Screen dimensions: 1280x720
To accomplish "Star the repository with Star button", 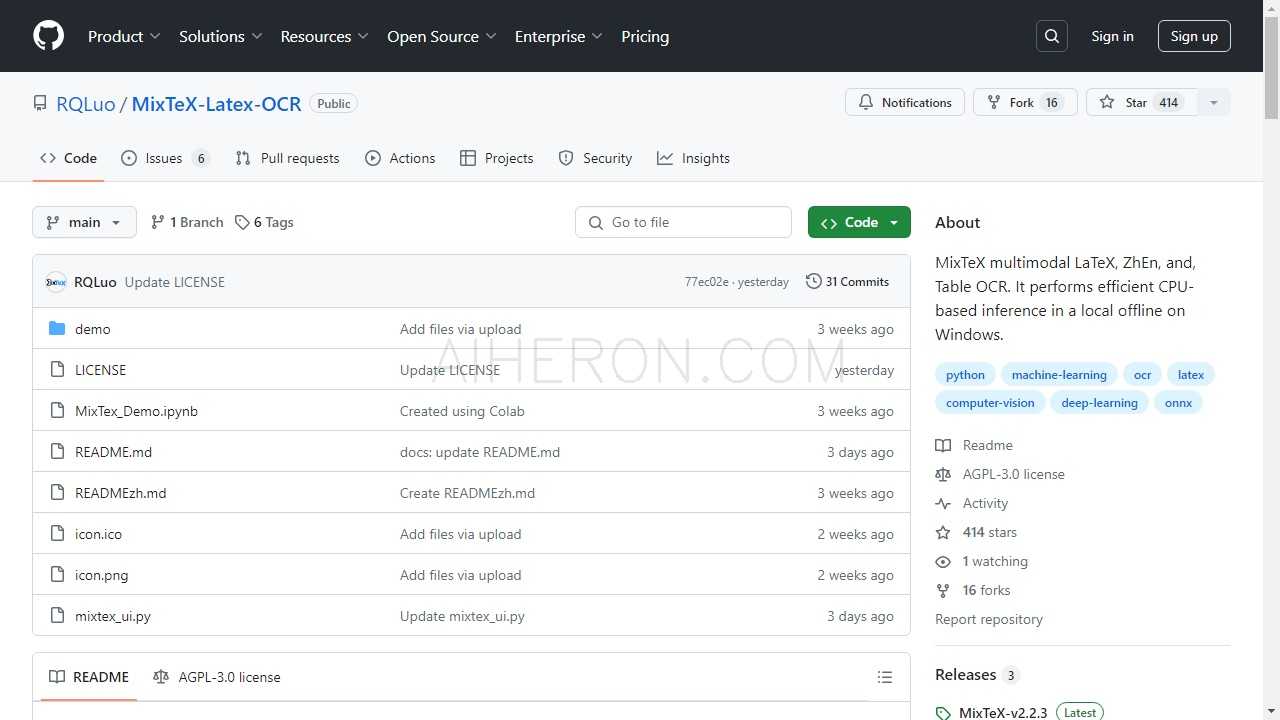I will (1142, 102).
